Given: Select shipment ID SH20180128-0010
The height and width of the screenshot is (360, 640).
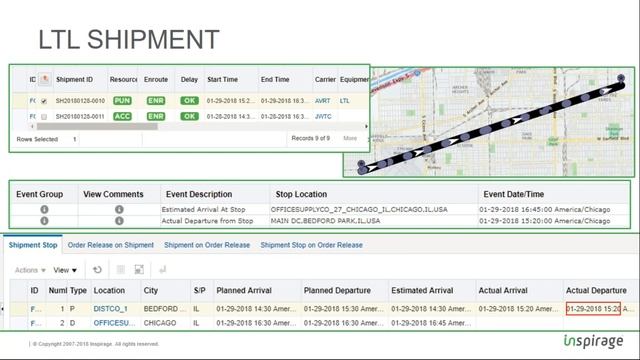Looking at the screenshot, I should (80, 101).
